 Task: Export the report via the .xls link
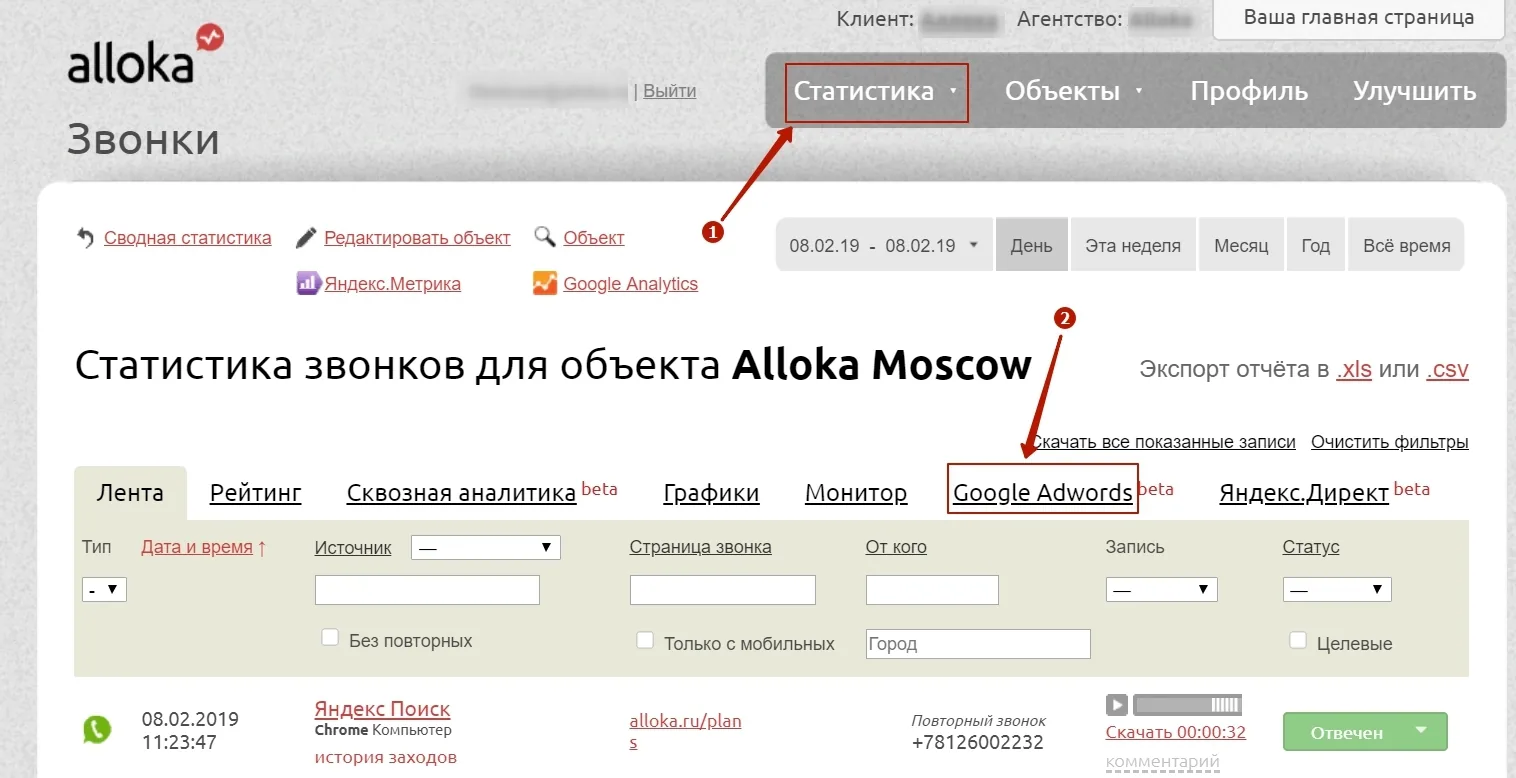1354,369
